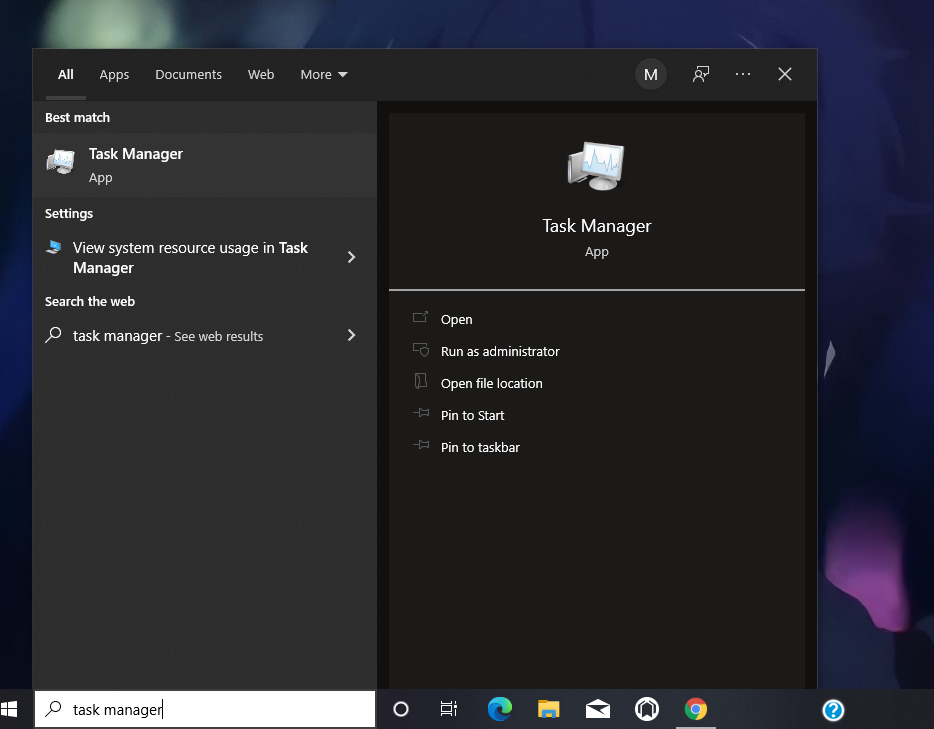Click the search box containing task manager

[205, 709]
